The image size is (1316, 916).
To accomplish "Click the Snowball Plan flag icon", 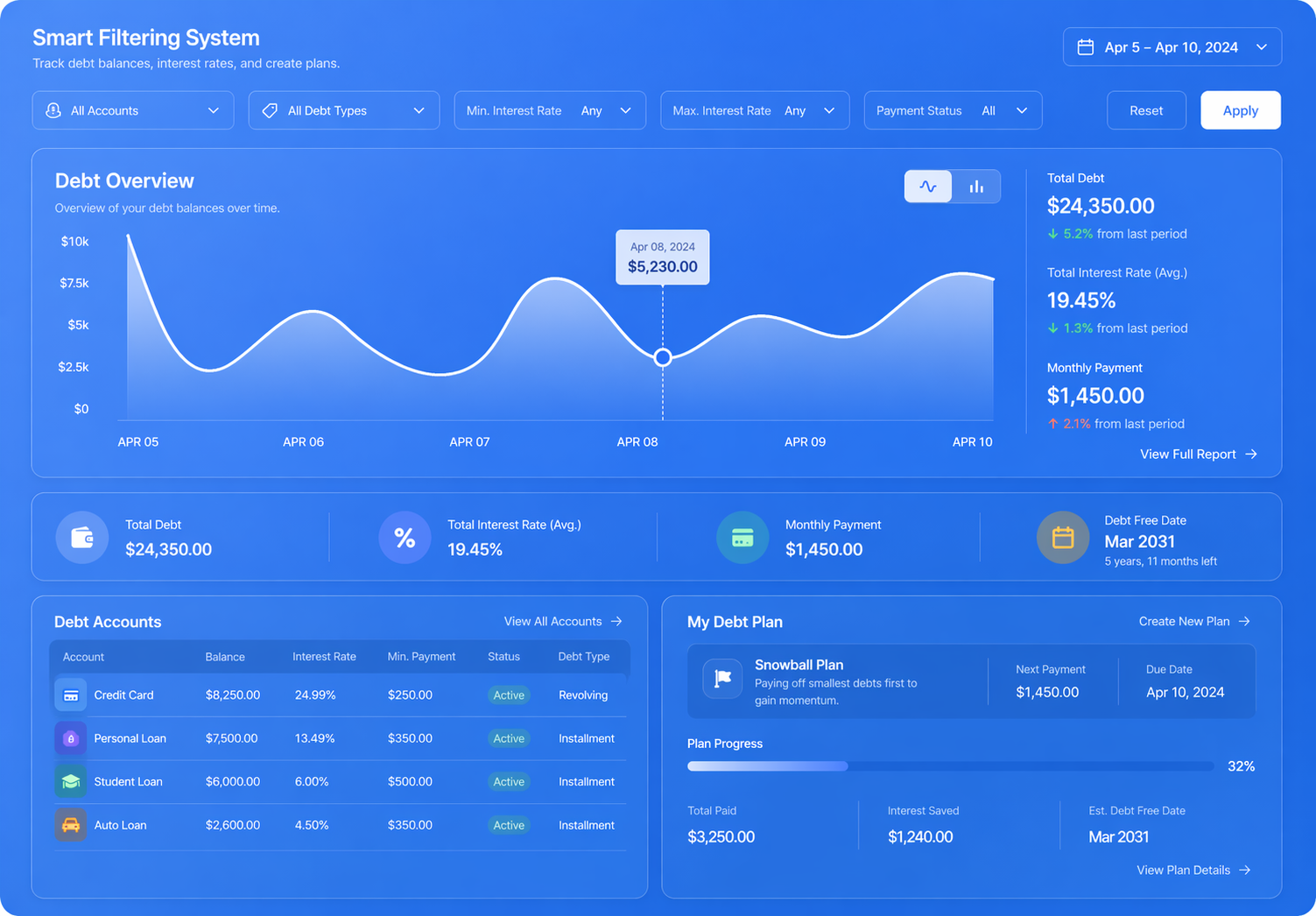I will click(x=722, y=679).
